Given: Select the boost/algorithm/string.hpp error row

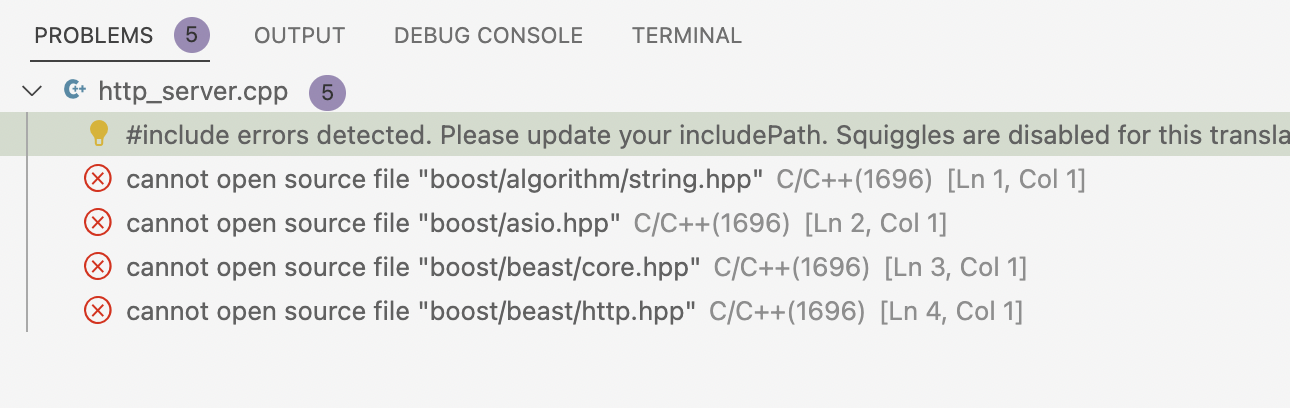Looking at the screenshot, I should click(445, 179).
